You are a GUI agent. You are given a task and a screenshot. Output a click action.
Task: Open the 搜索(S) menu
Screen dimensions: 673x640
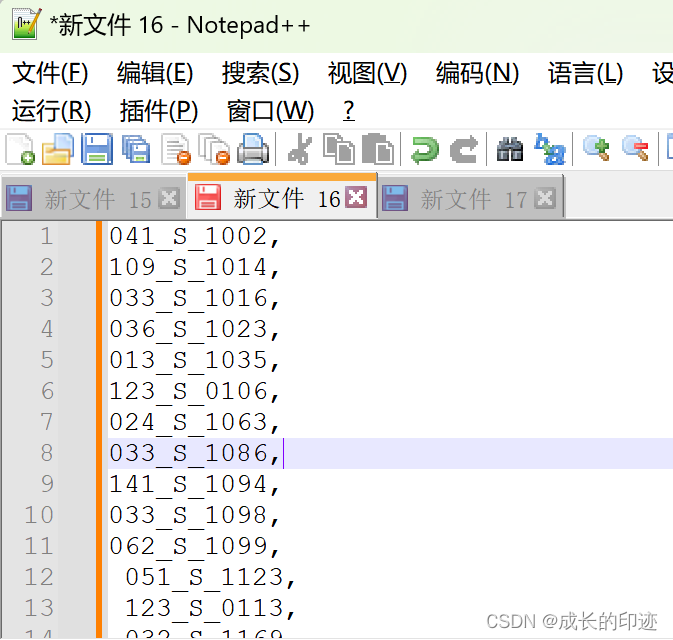coord(260,73)
